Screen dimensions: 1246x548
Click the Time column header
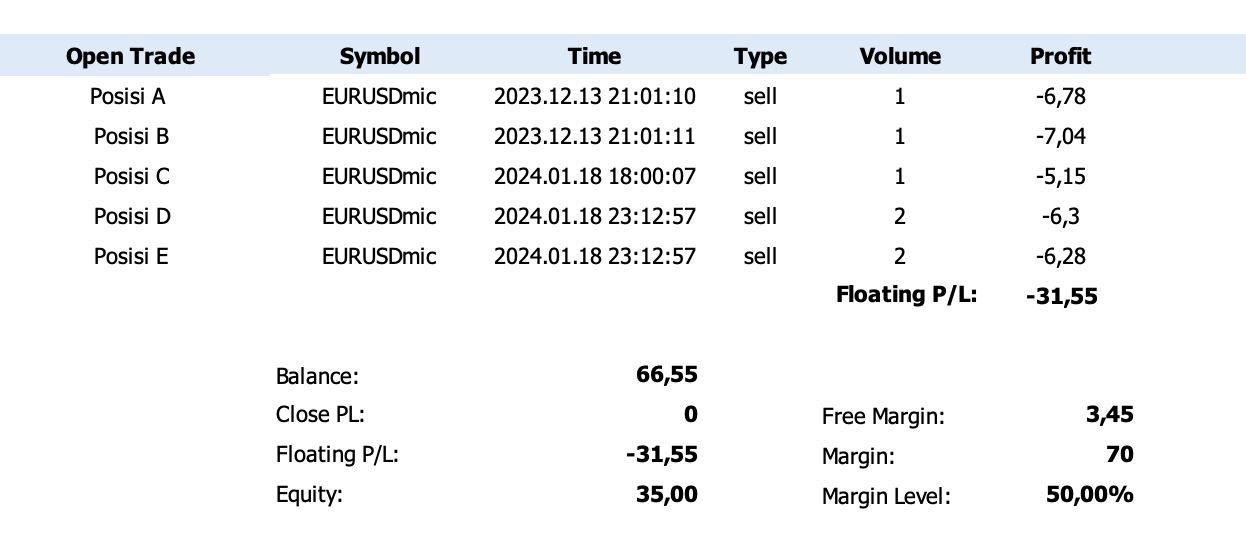pos(594,56)
